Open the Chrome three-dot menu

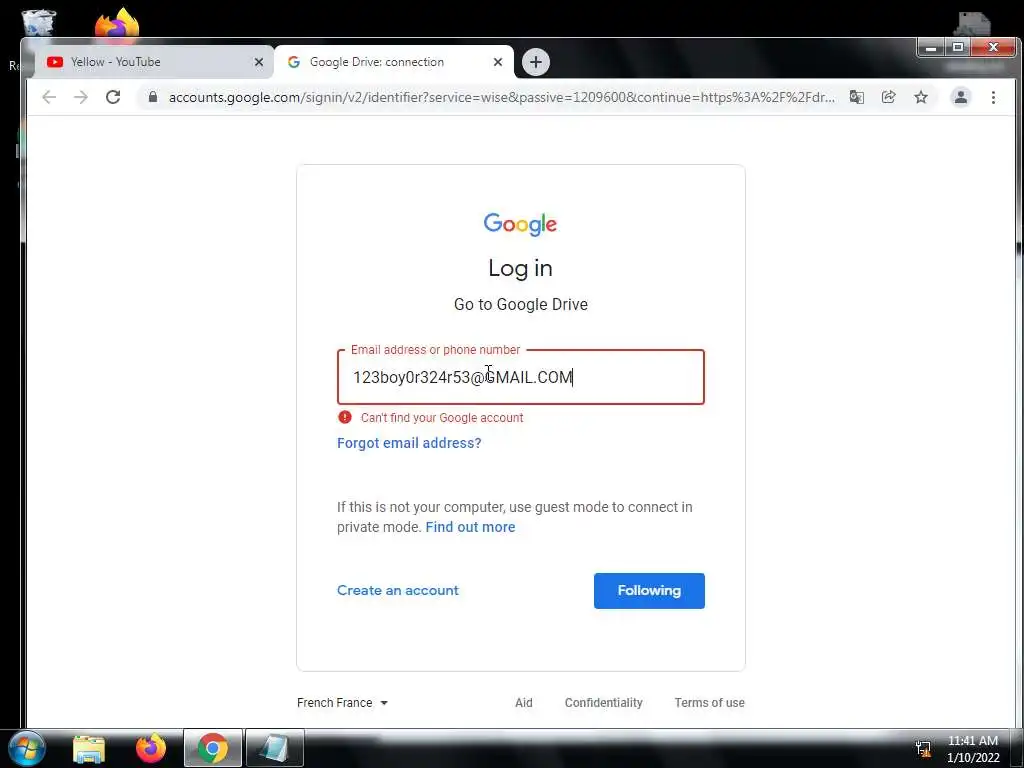993,97
